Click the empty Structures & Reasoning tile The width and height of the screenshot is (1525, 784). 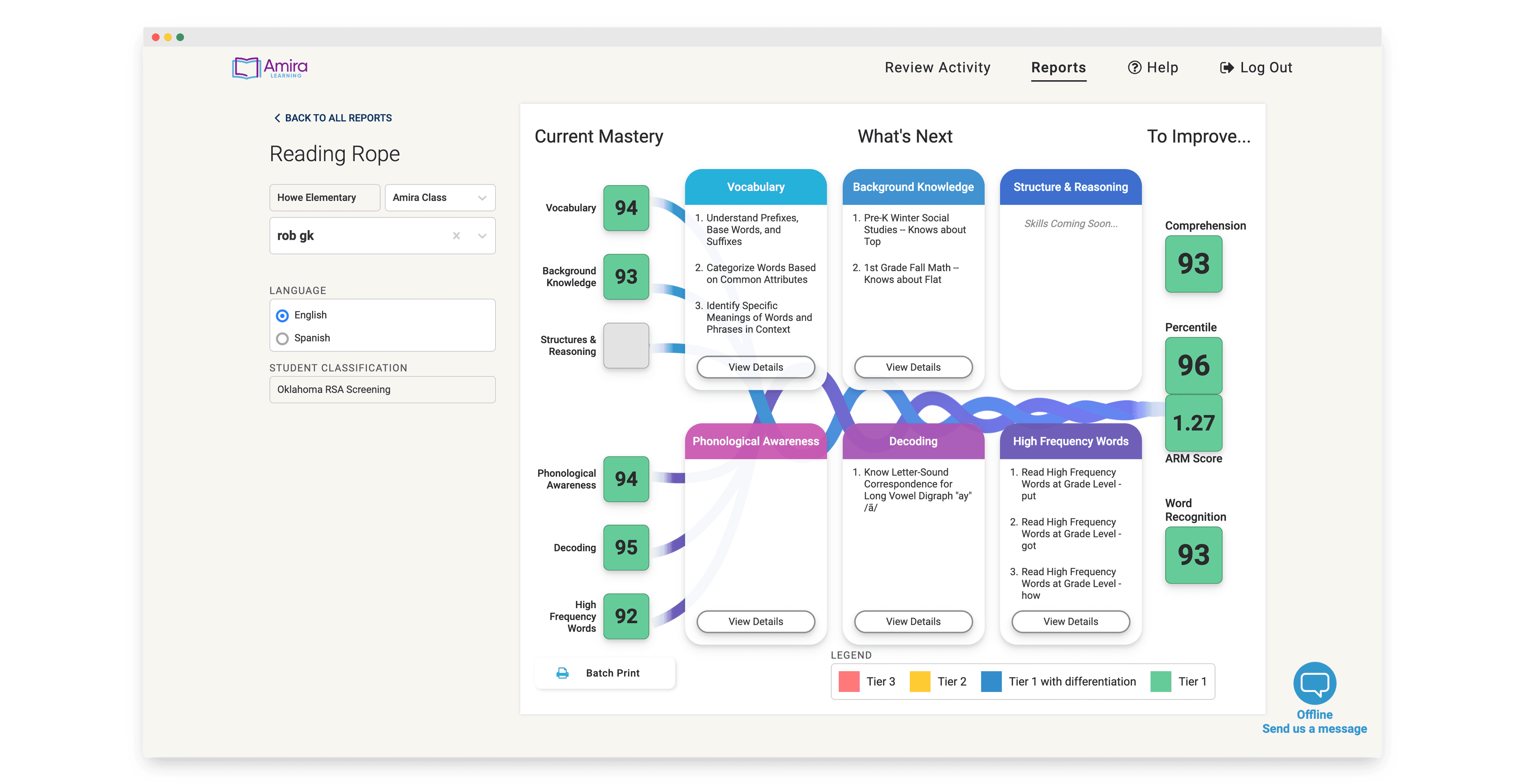pyautogui.click(x=626, y=345)
